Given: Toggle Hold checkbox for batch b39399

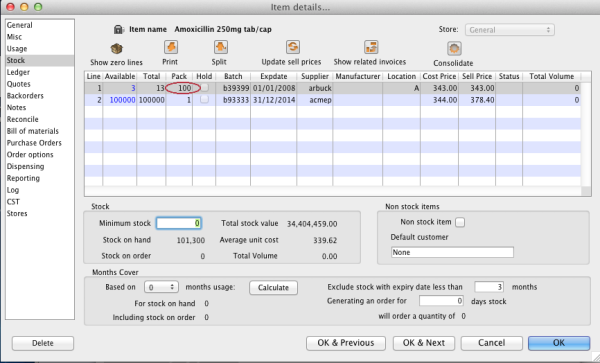Looking at the screenshot, I should coord(205,88).
